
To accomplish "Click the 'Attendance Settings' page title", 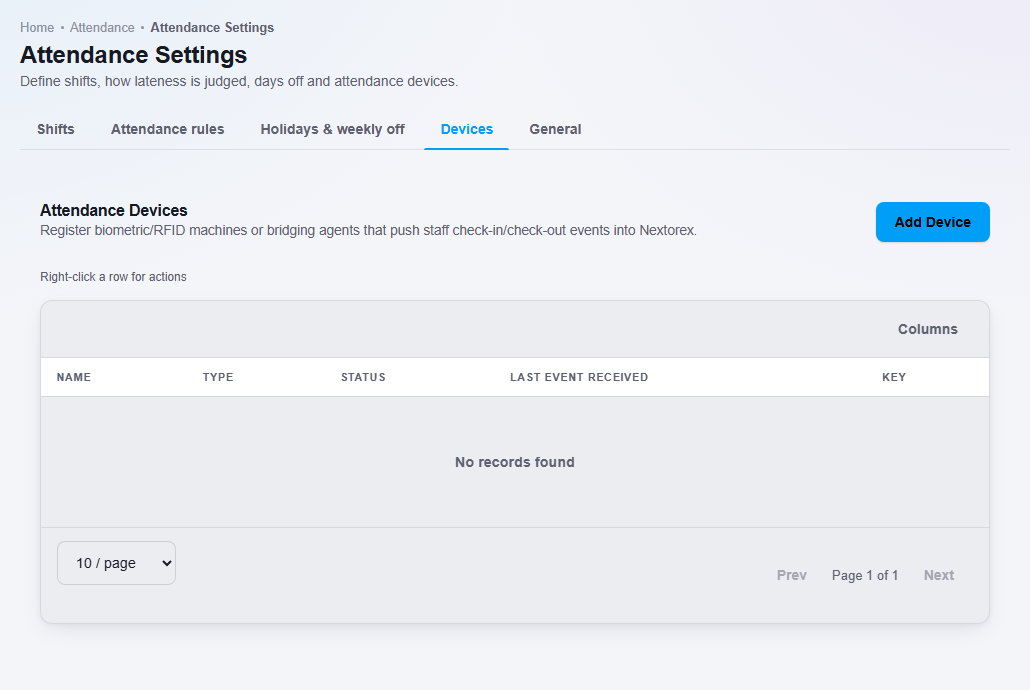I will tap(133, 55).
